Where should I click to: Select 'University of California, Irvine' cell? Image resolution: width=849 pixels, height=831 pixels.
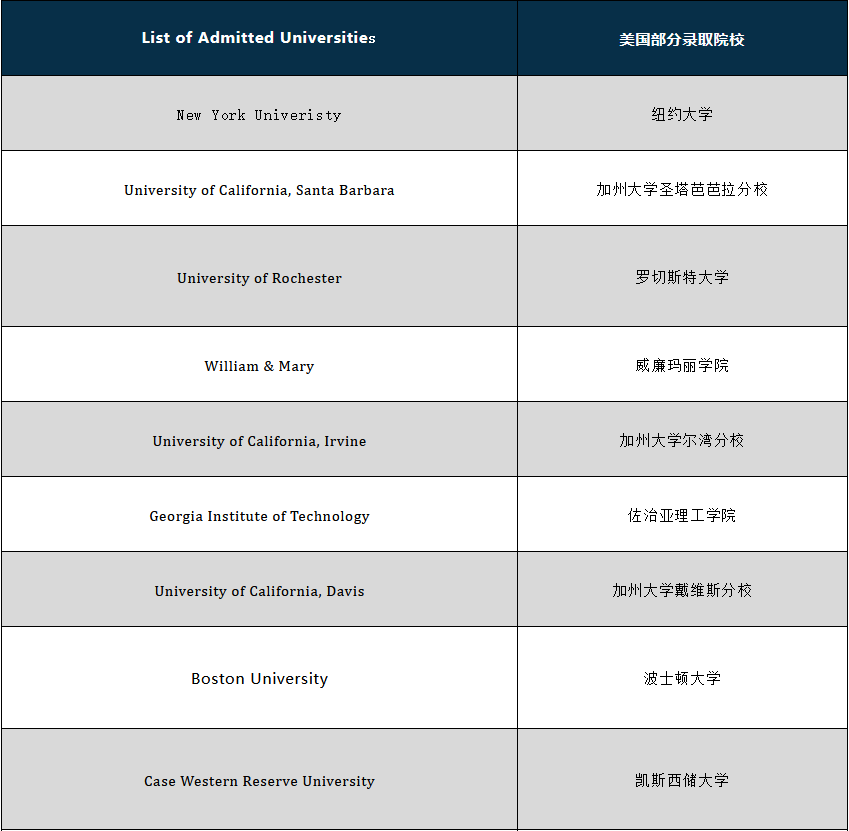(259, 441)
